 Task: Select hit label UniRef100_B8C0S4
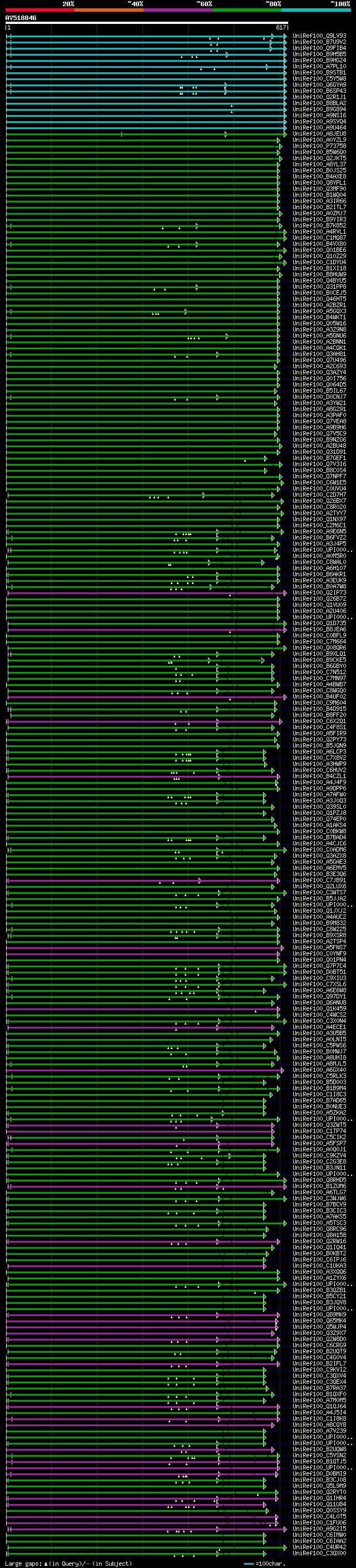[319, 470]
